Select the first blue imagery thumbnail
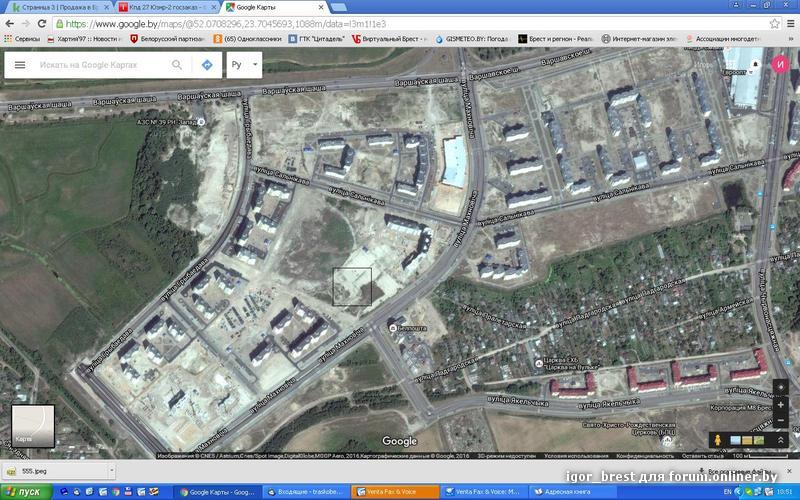This screenshot has width=800, height=500. pos(735,440)
